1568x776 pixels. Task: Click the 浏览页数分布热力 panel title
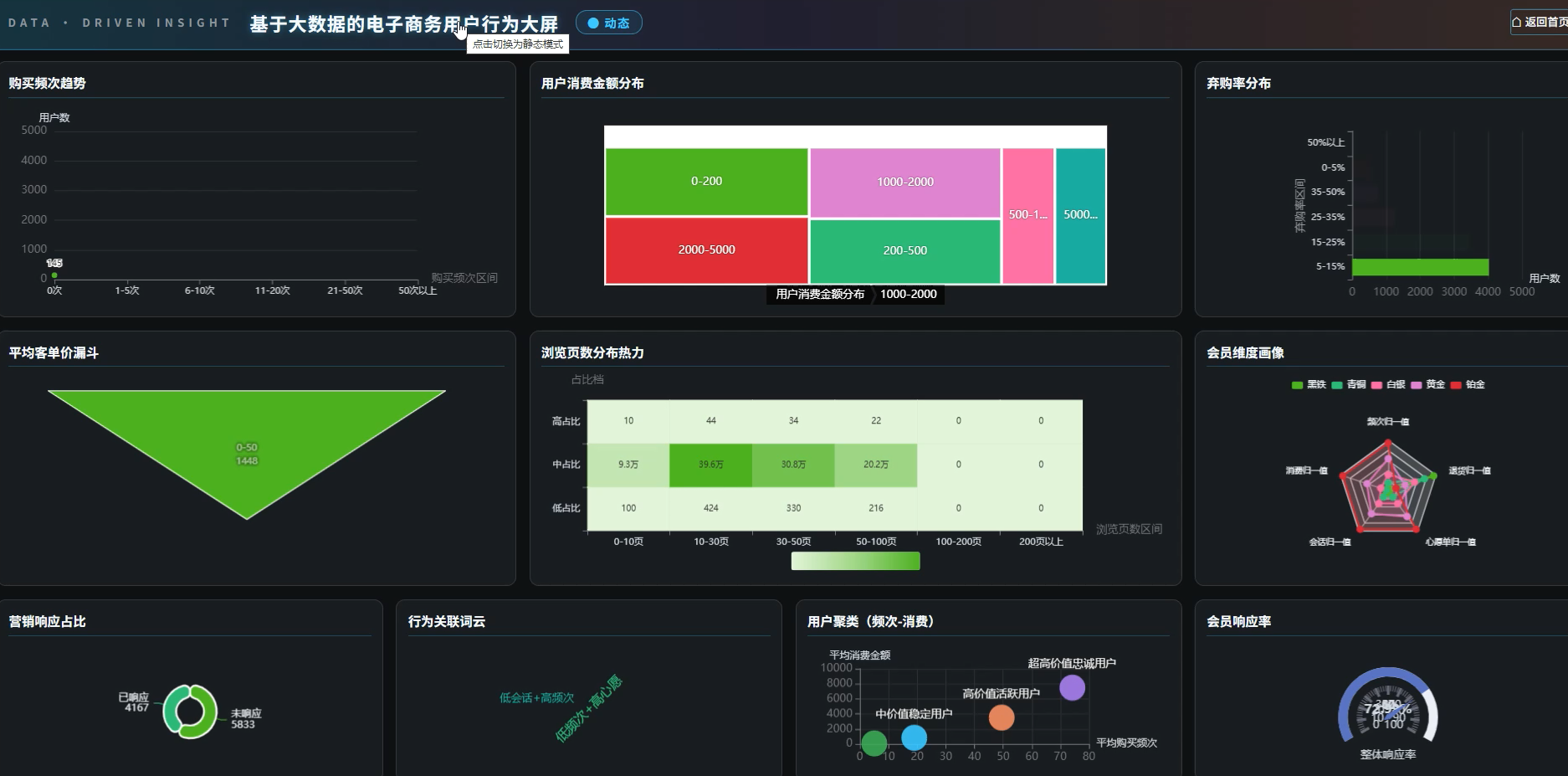point(592,352)
